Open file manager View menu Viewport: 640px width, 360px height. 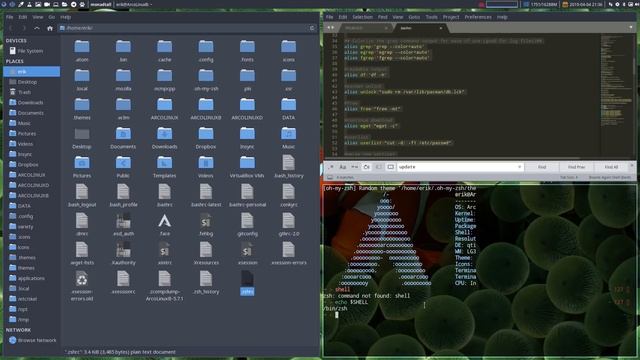[x=38, y=17]
